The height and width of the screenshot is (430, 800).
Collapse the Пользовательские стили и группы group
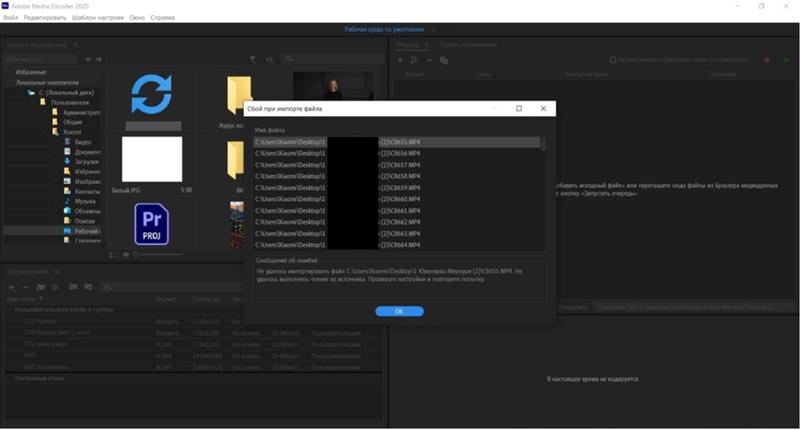(x=9, y=310)
